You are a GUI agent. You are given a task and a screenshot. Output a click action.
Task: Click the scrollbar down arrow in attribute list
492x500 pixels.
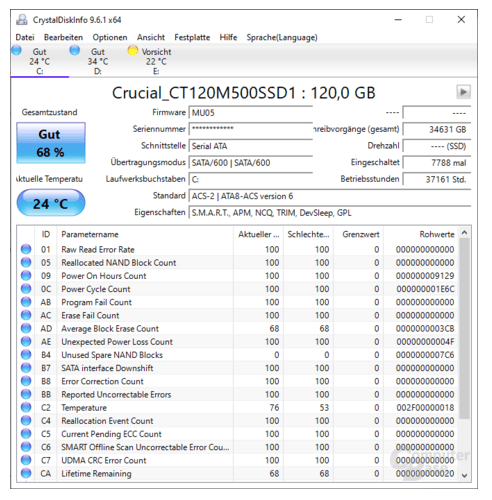pos(465,476)
